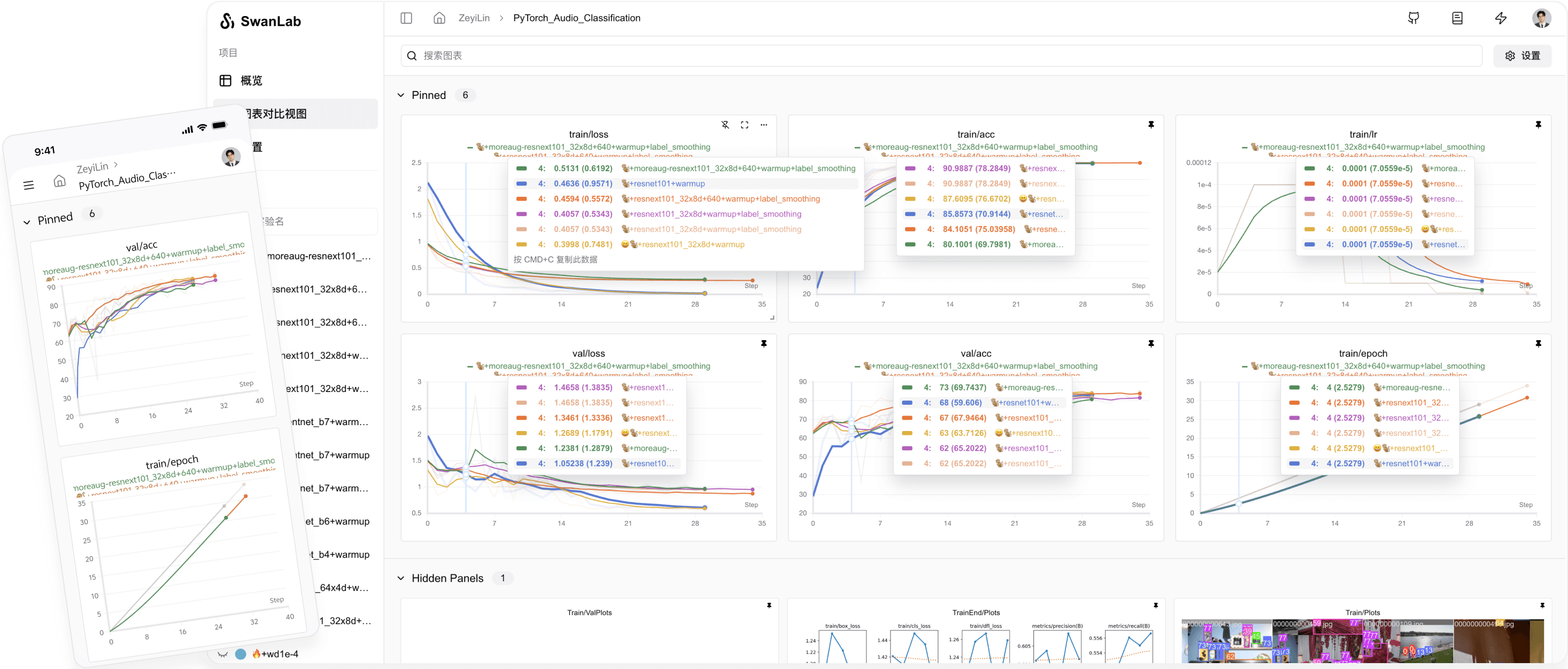Pin the TrainEnd/Plots panel
Screen dimensions: 1568x669
(1155, 606)
